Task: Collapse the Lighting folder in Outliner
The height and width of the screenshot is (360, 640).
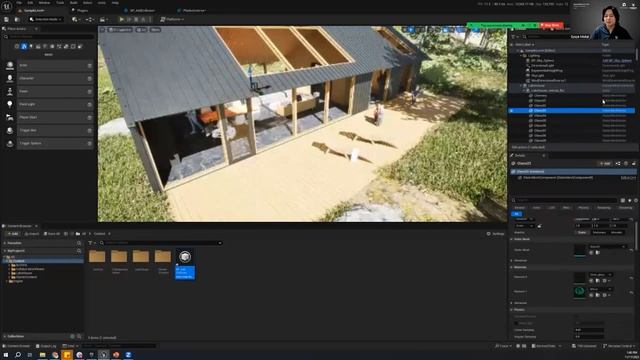Action: 522,56
